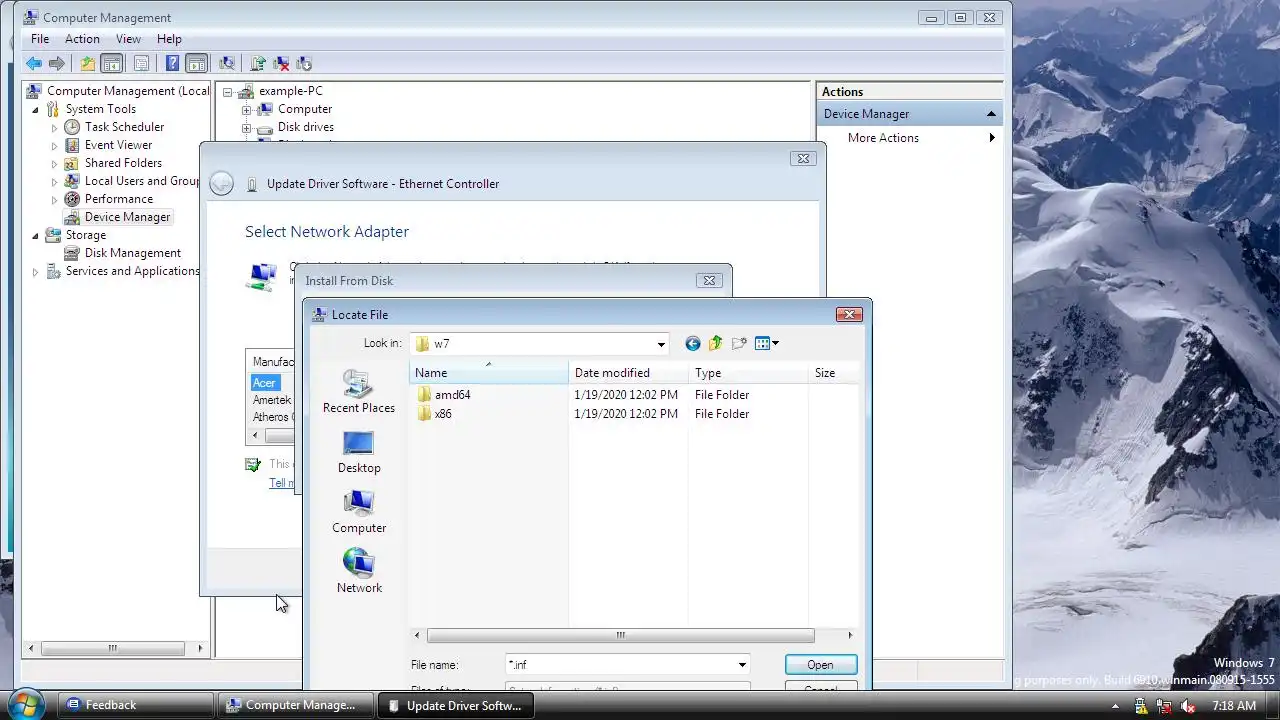Viewport: 1280px width, 720px height.
Task: Open View Menu icon in Locate File
Action: tap(767, 343)
